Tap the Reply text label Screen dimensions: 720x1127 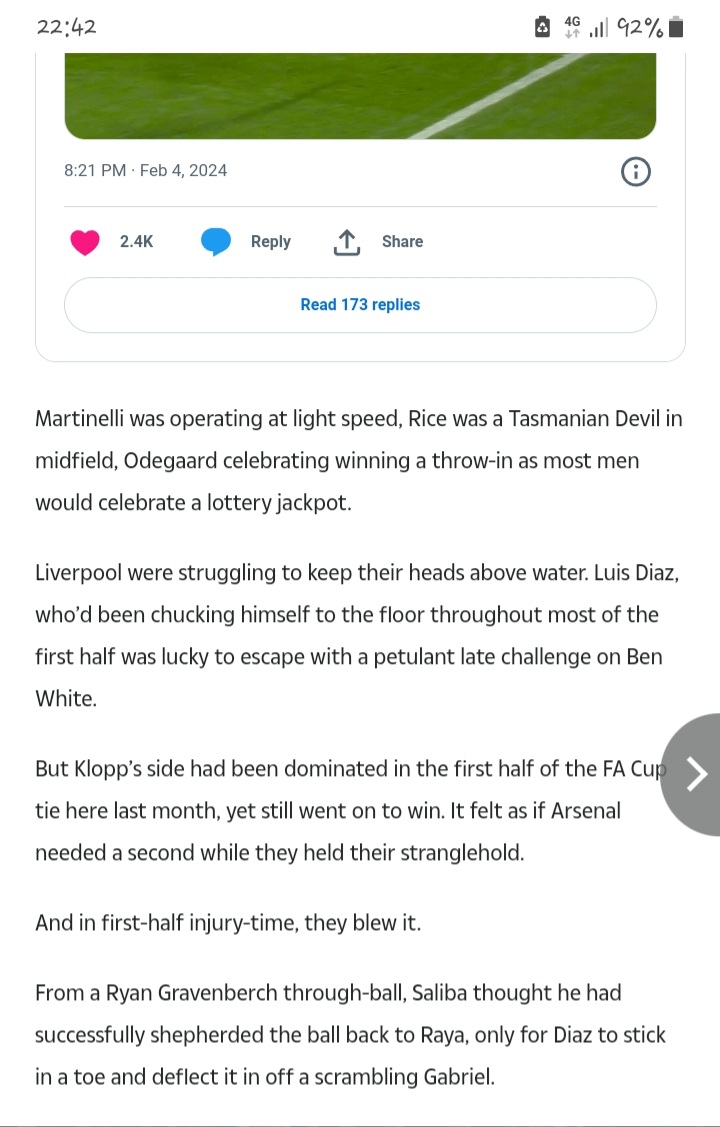point(271,242)
